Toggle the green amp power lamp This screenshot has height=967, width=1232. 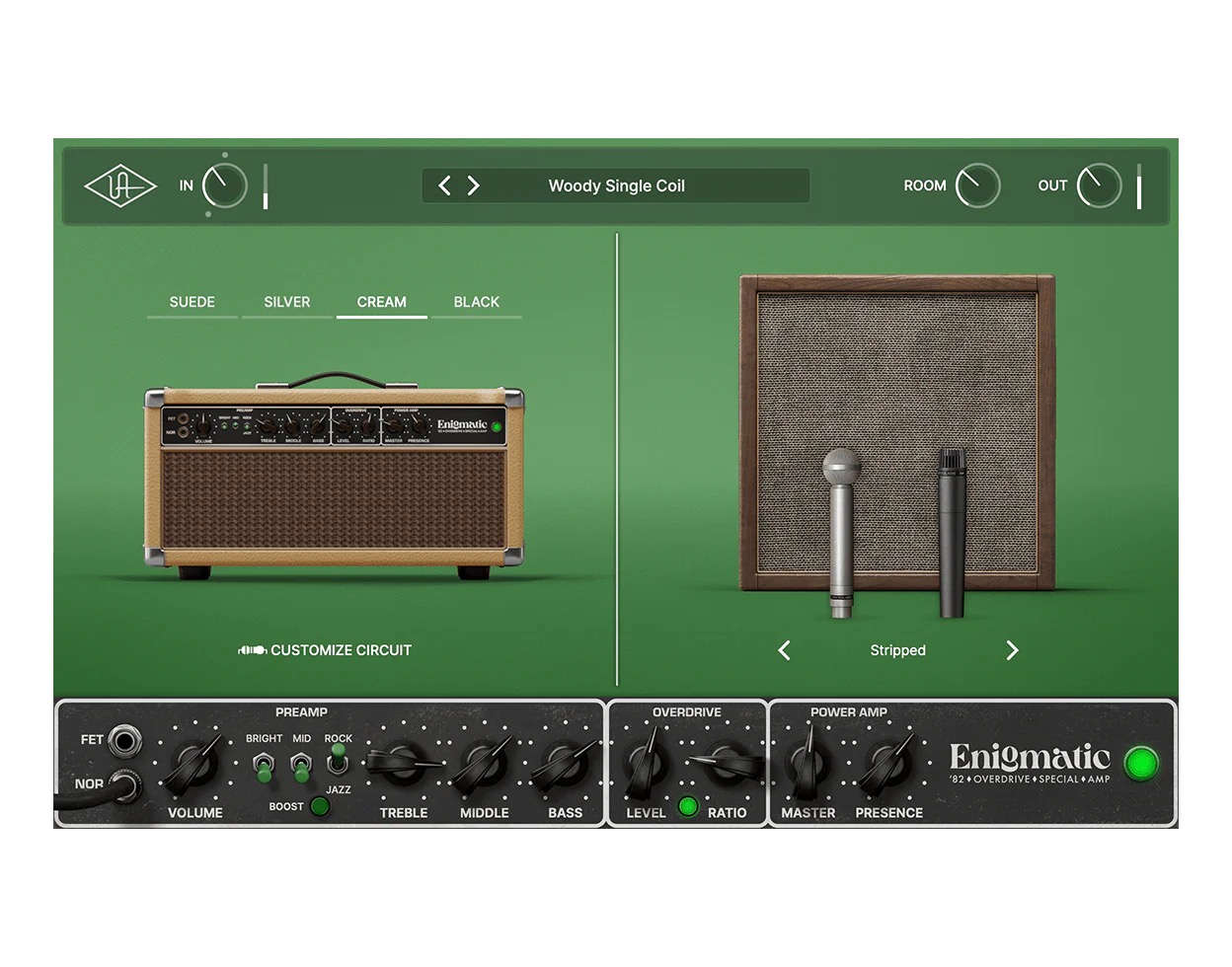pos(1141,764)
